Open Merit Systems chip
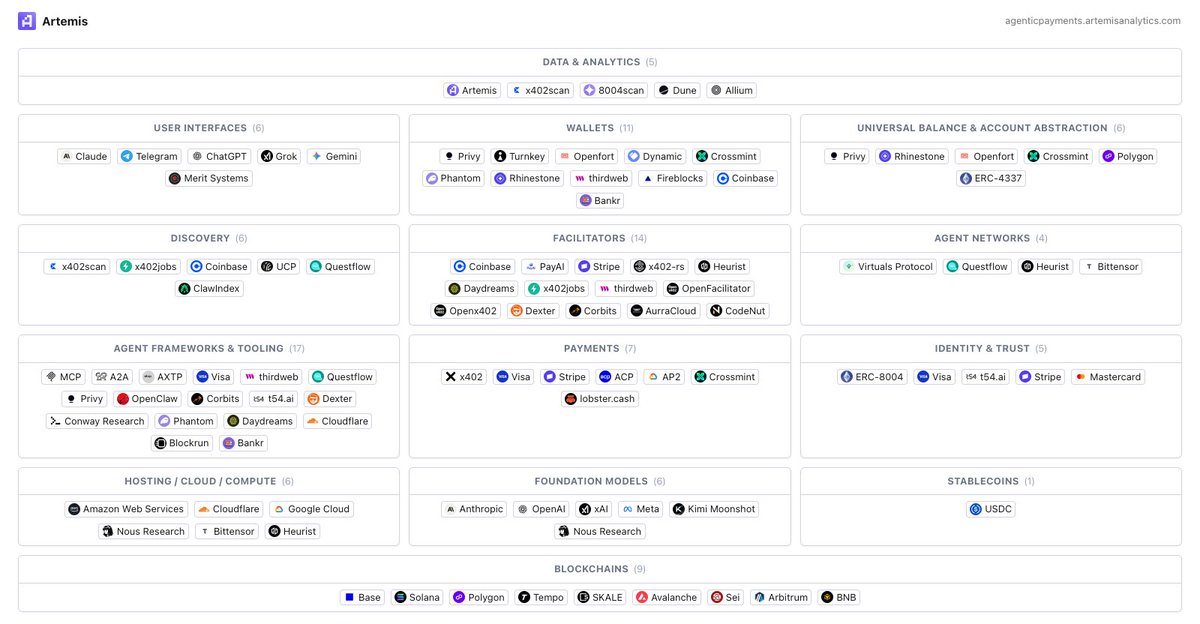 (x=209, y=178)
